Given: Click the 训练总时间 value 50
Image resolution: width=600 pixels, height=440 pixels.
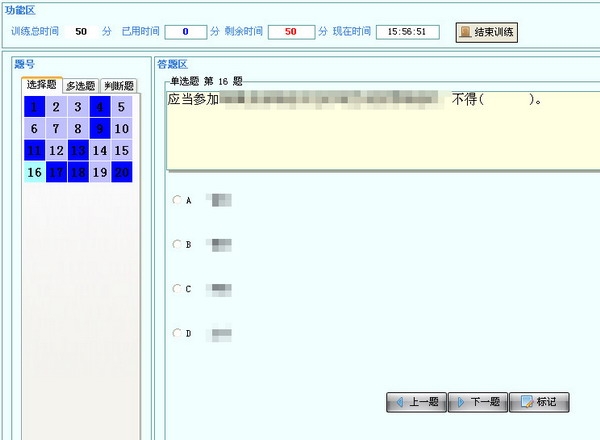Looking at the screenshot, I should pos(81,31).
